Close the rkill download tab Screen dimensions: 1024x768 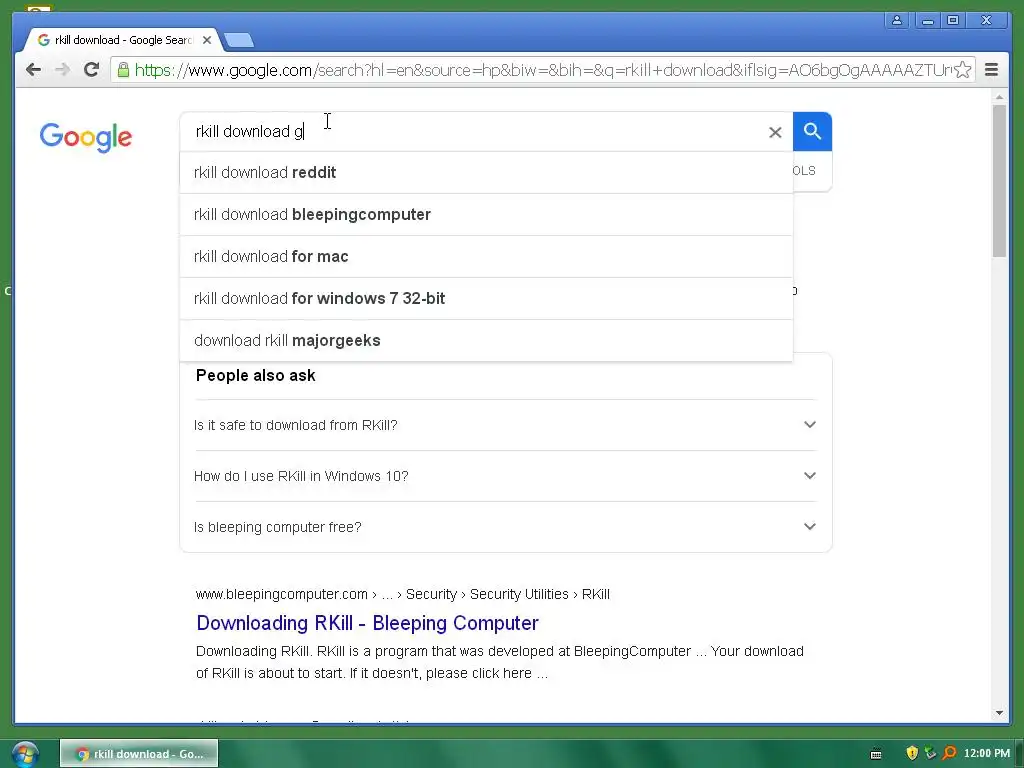pyautogui.click(x=207, y=40)
